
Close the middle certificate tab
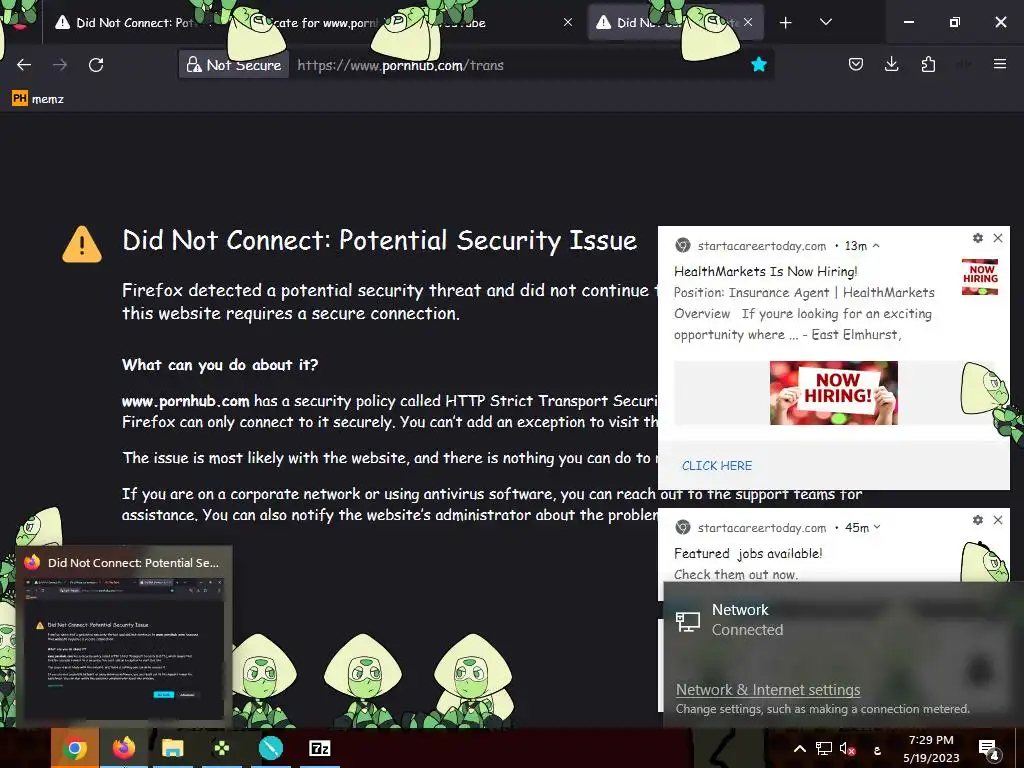click(568, 22)
